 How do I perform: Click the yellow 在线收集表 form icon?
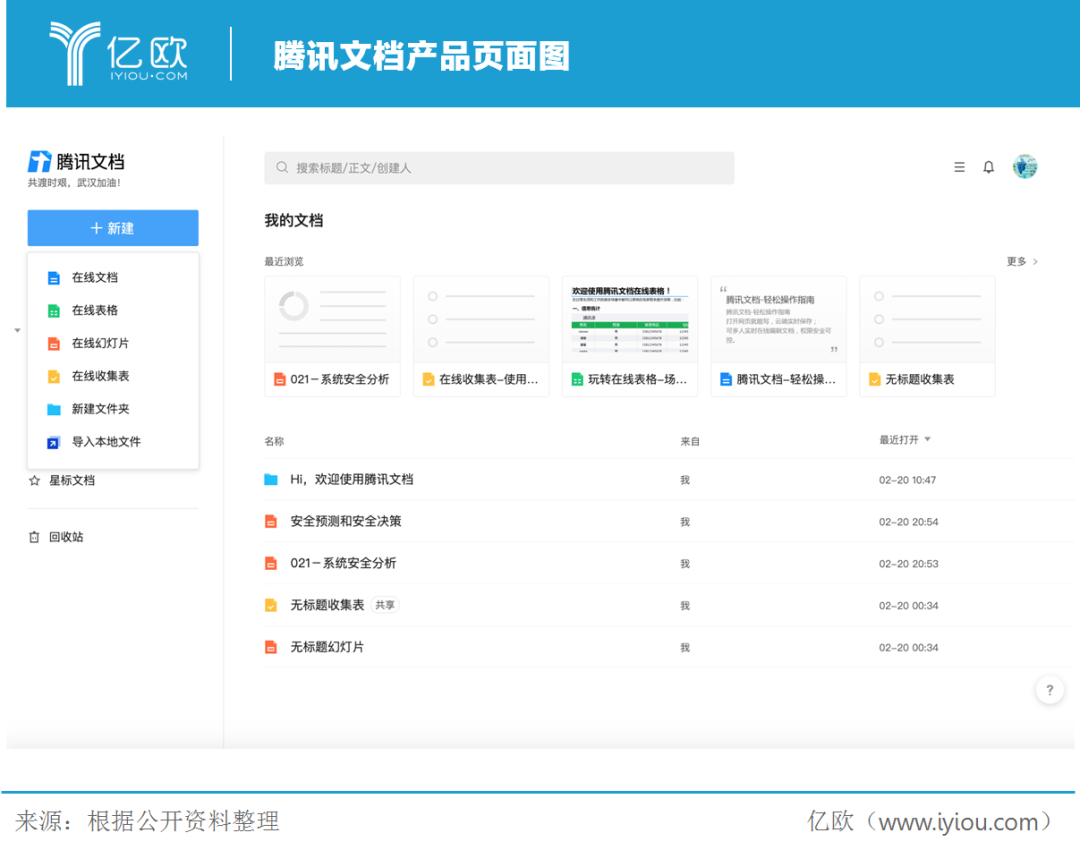(54, 377)
